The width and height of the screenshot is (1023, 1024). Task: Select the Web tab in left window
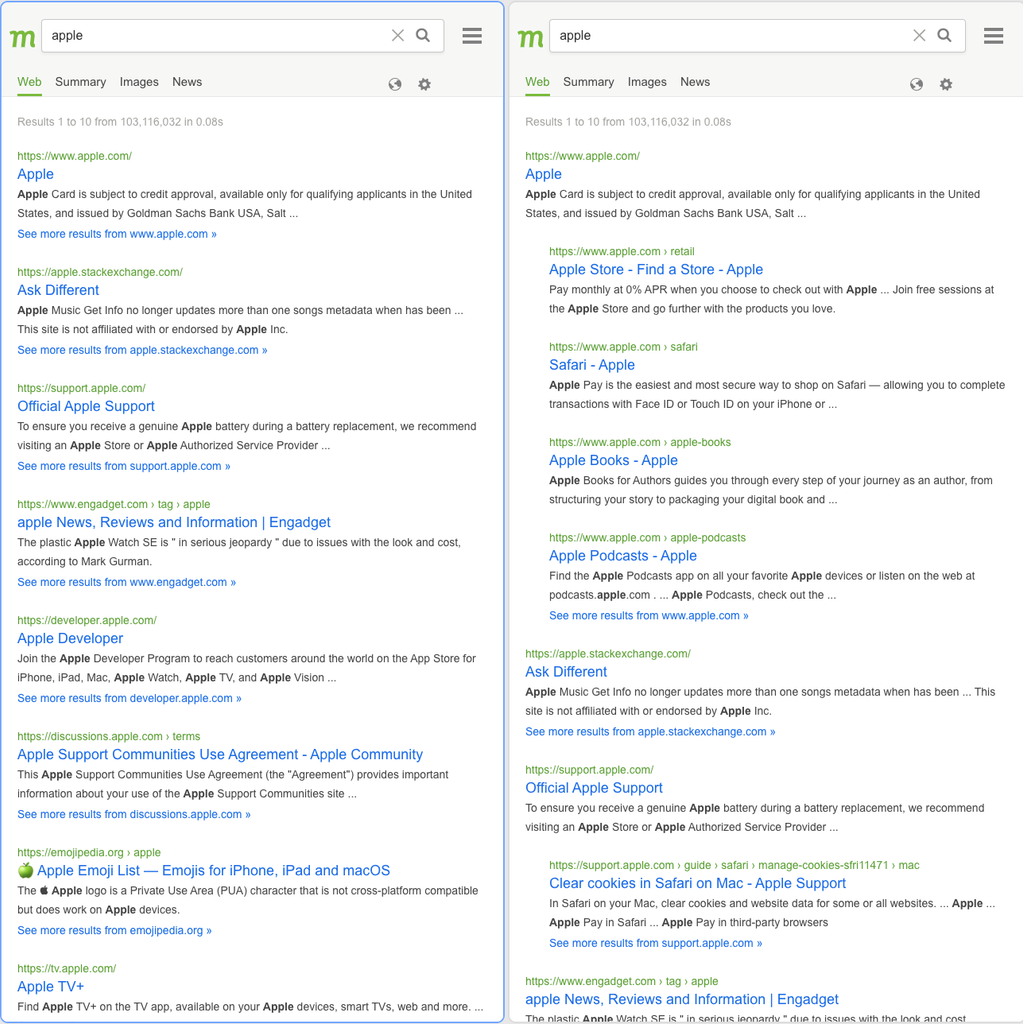tap(29, 82)
